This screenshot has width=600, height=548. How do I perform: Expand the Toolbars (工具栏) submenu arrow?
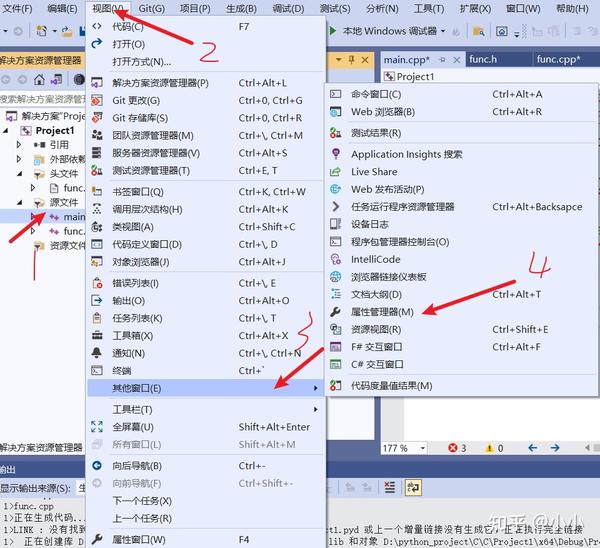tap(315, 409)
